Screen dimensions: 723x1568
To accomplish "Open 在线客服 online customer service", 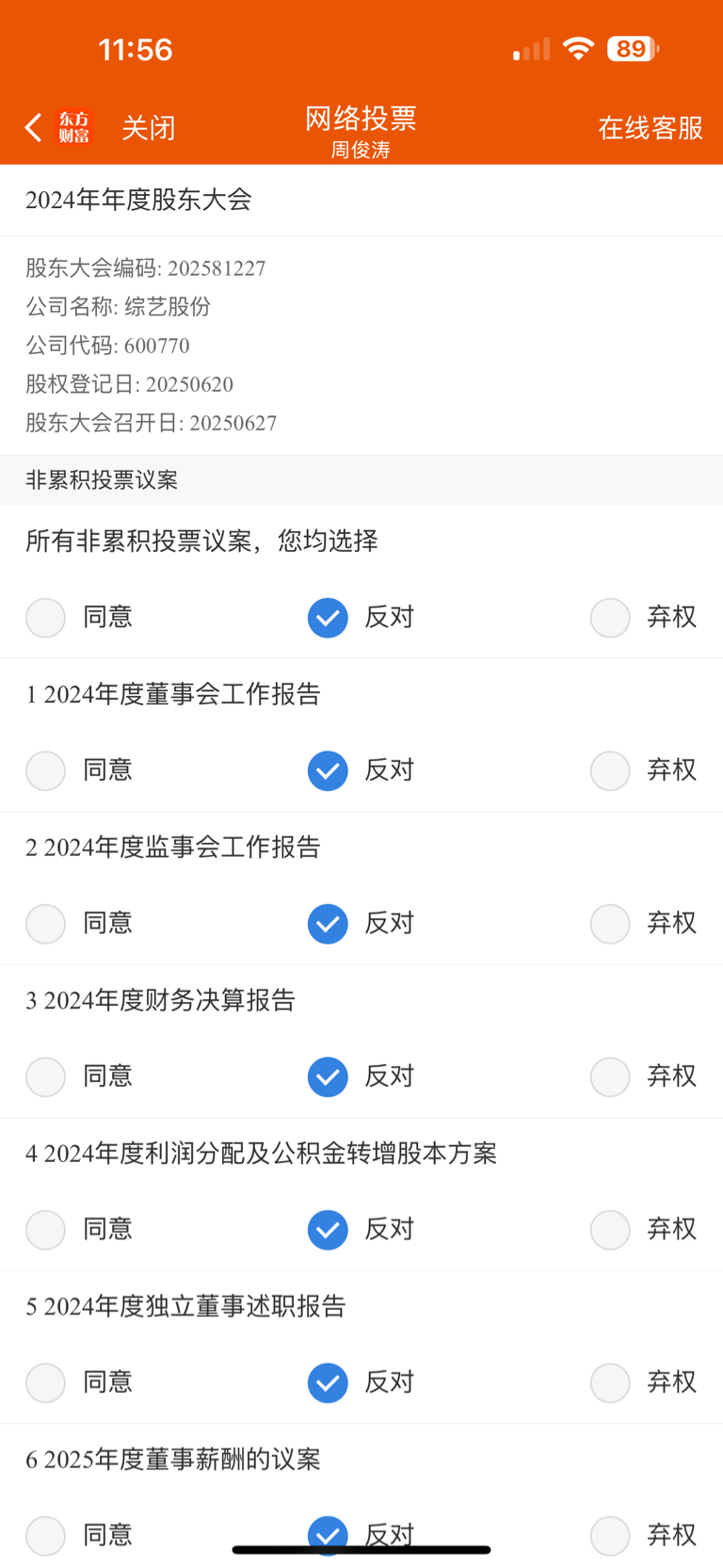I will pyautogui.click(x=651, y=127).
